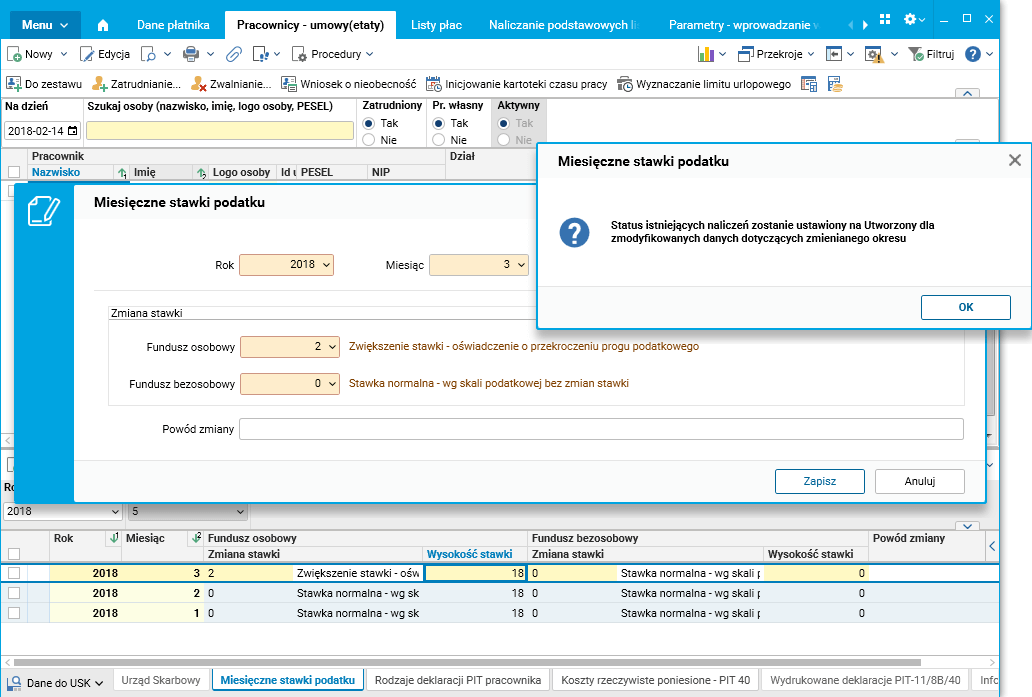Open the calendar picker for Na dzień
The height and width of the screenshot is (697, 1032).
tap(73, 131)
